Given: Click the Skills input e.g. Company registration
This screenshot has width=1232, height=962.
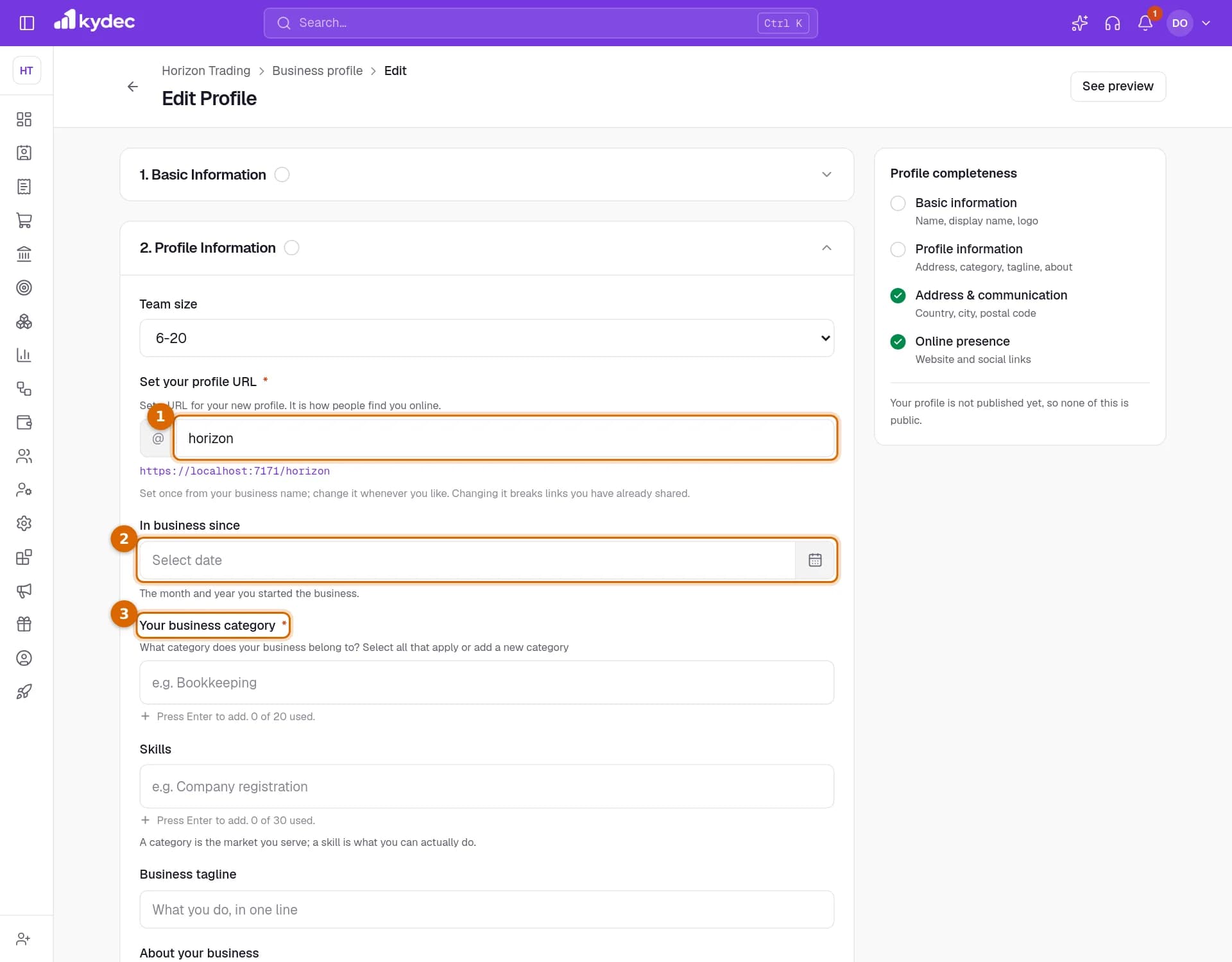Looking at the screenshot, I should pyautogui.click(x=486, y=786).
